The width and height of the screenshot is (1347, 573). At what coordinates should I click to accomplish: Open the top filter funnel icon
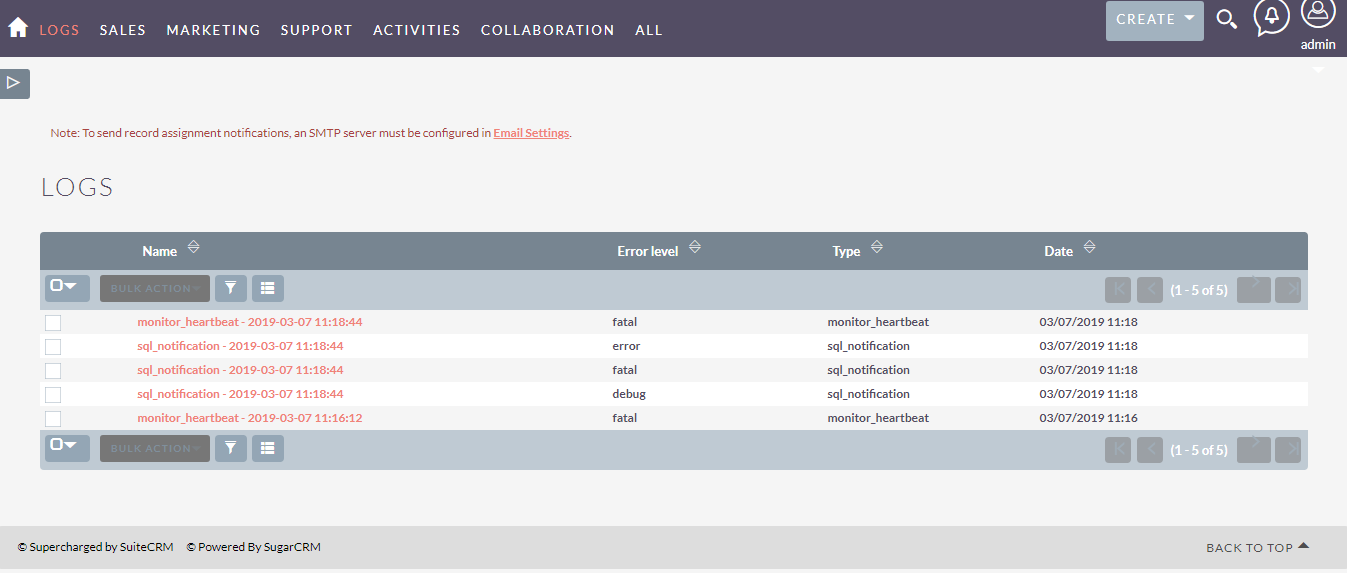pyautogui.click(x=230, y=288)
